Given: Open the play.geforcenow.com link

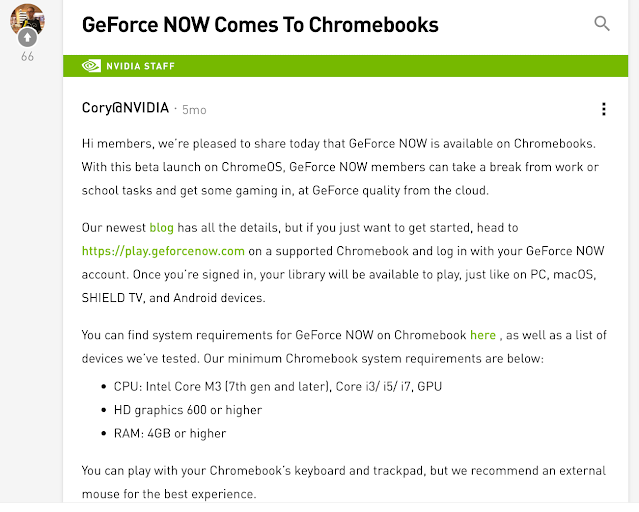Looking at the screenshot, I should (x=163, y=251).
